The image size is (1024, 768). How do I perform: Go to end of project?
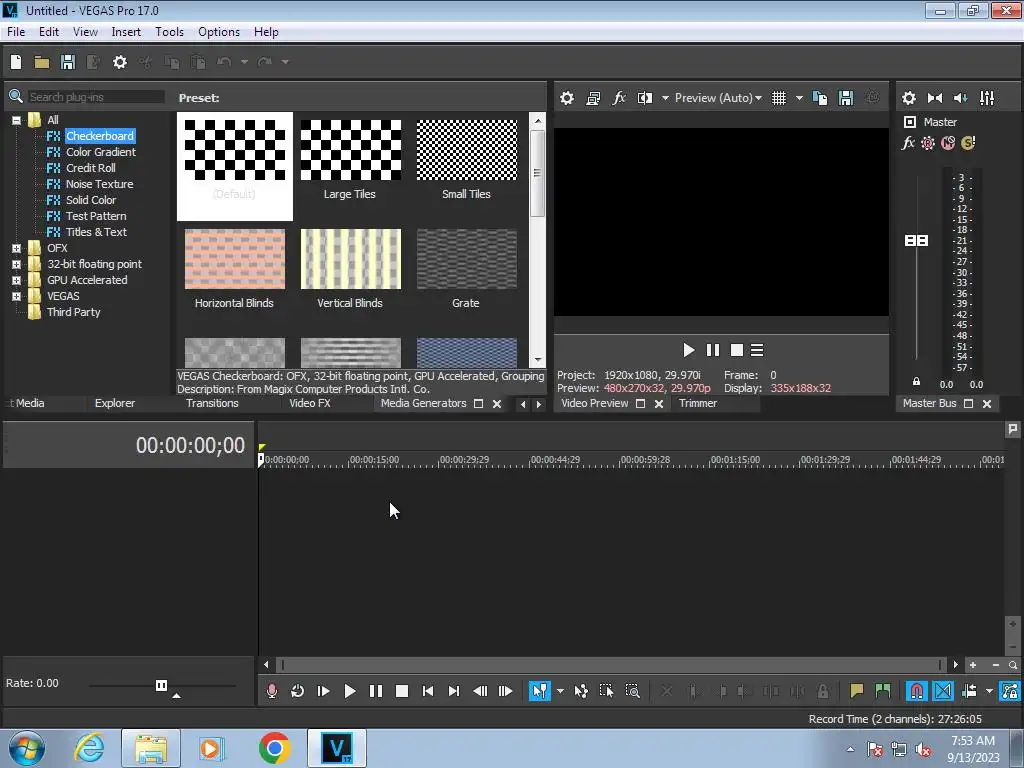(454, 691)
